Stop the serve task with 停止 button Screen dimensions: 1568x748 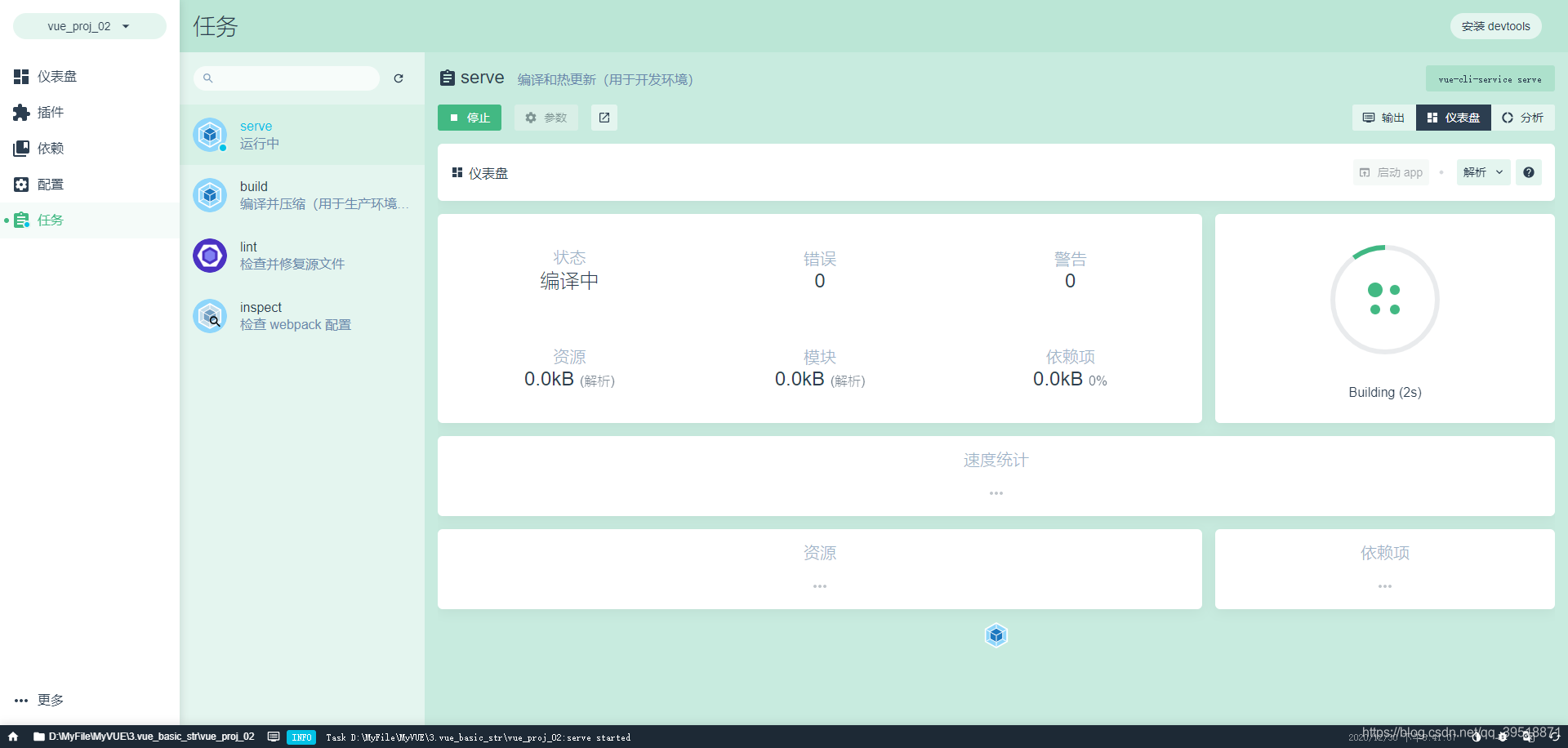pos(469,118)
